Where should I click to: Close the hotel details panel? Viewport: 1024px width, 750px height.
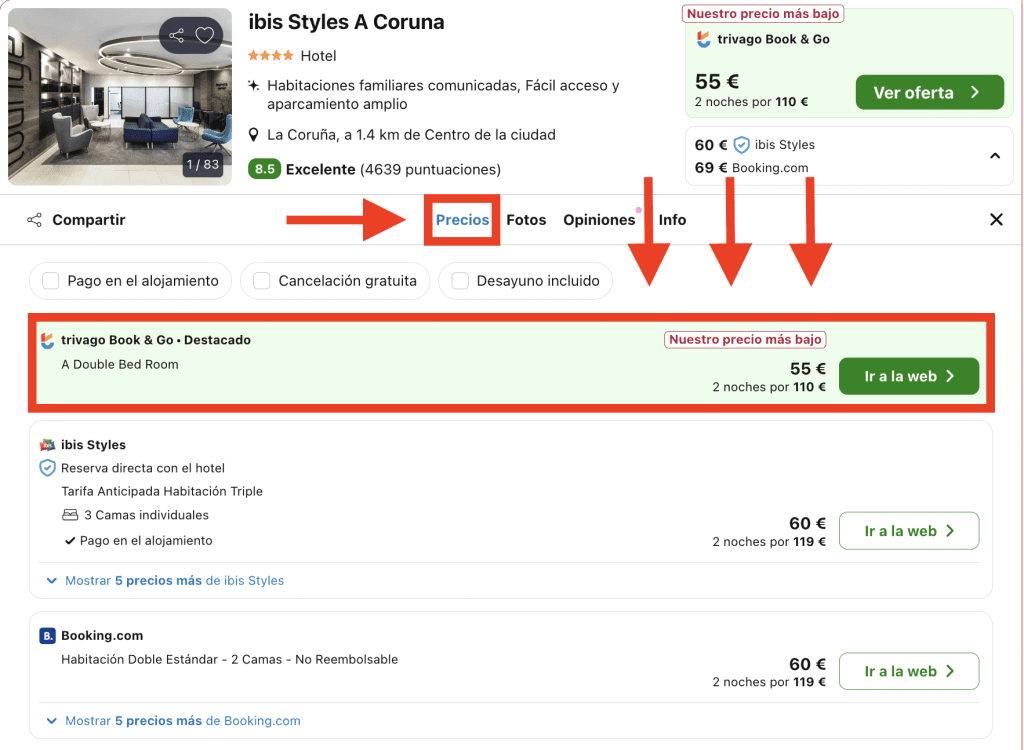point(996,220)
